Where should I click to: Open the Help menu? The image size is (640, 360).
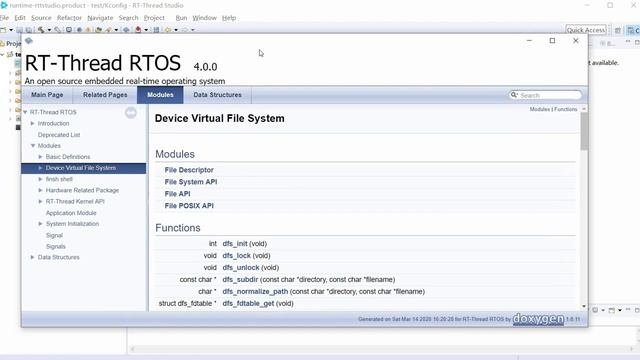tap(229, 18)
